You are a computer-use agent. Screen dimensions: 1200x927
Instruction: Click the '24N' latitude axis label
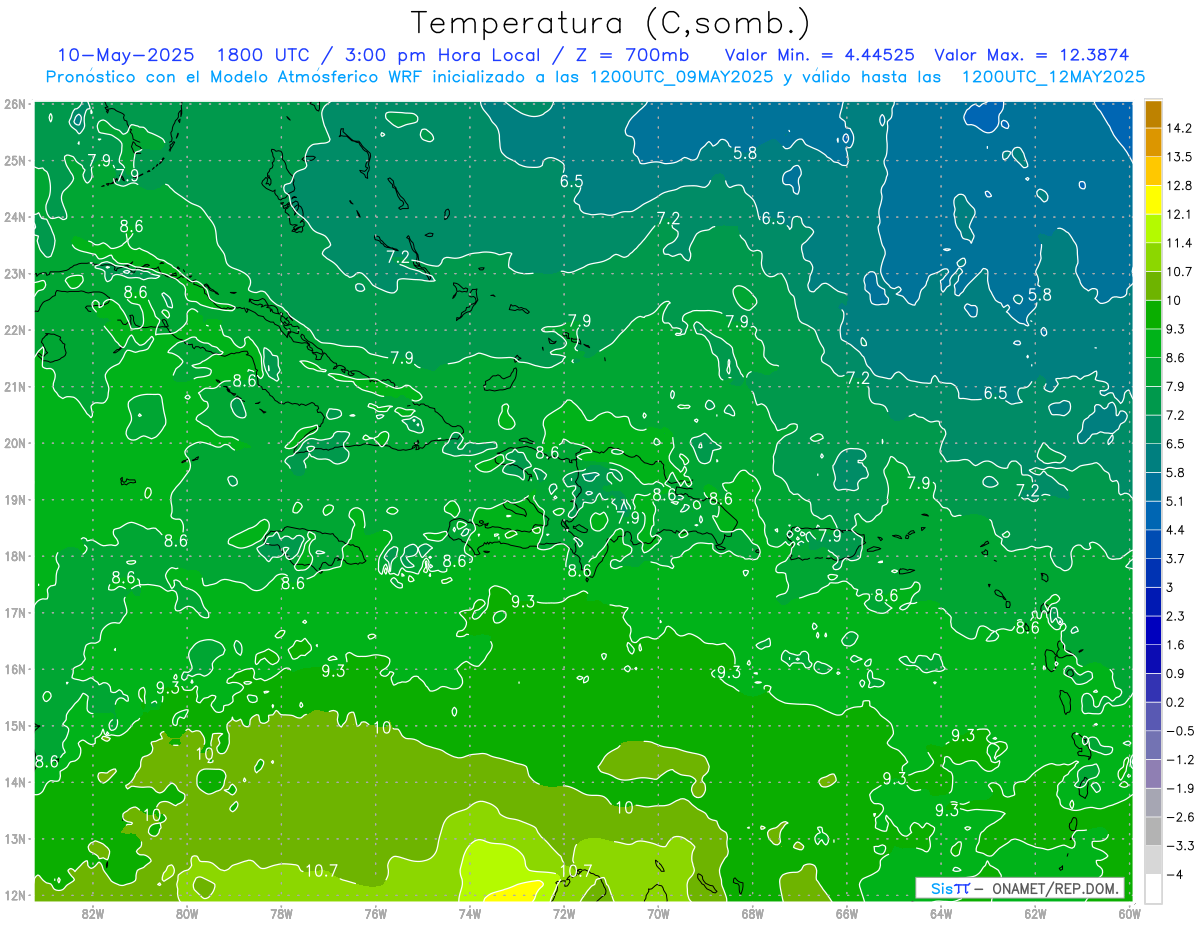pyautogui.click(x=15, y=216)
